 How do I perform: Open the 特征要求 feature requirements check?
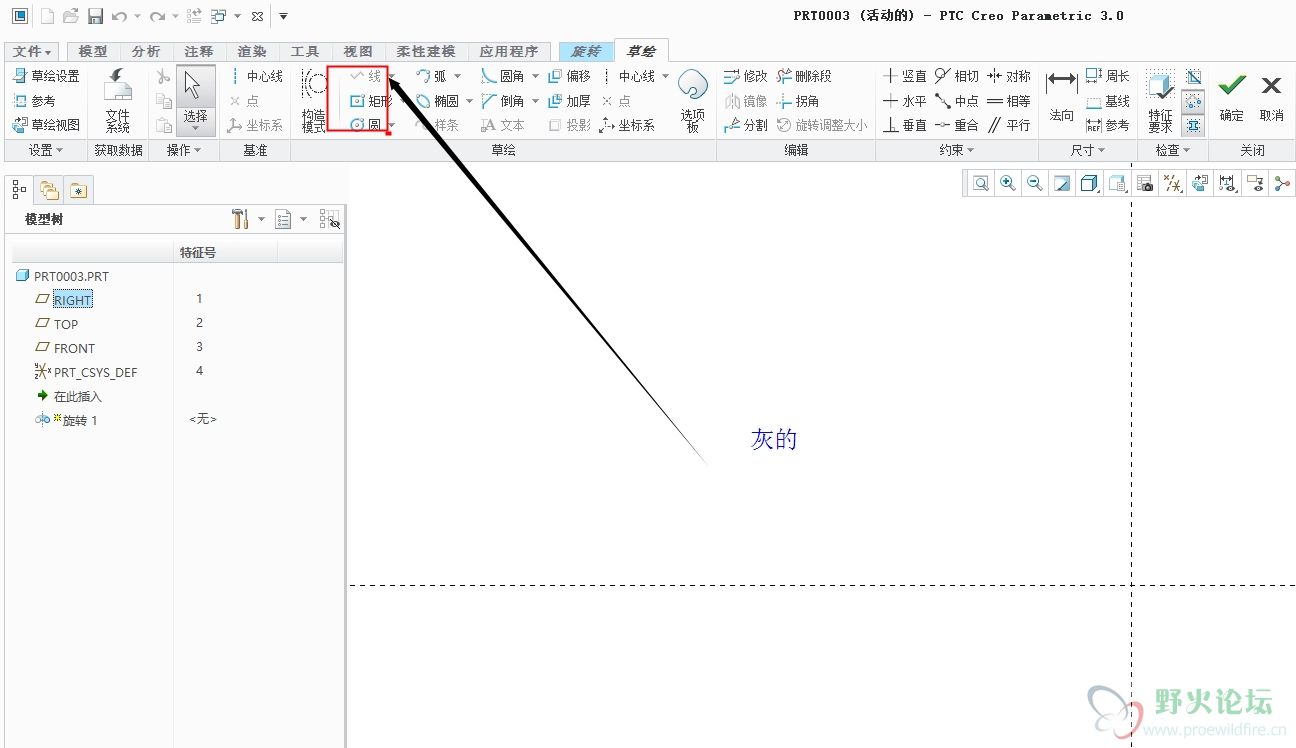click(1160, 101)
